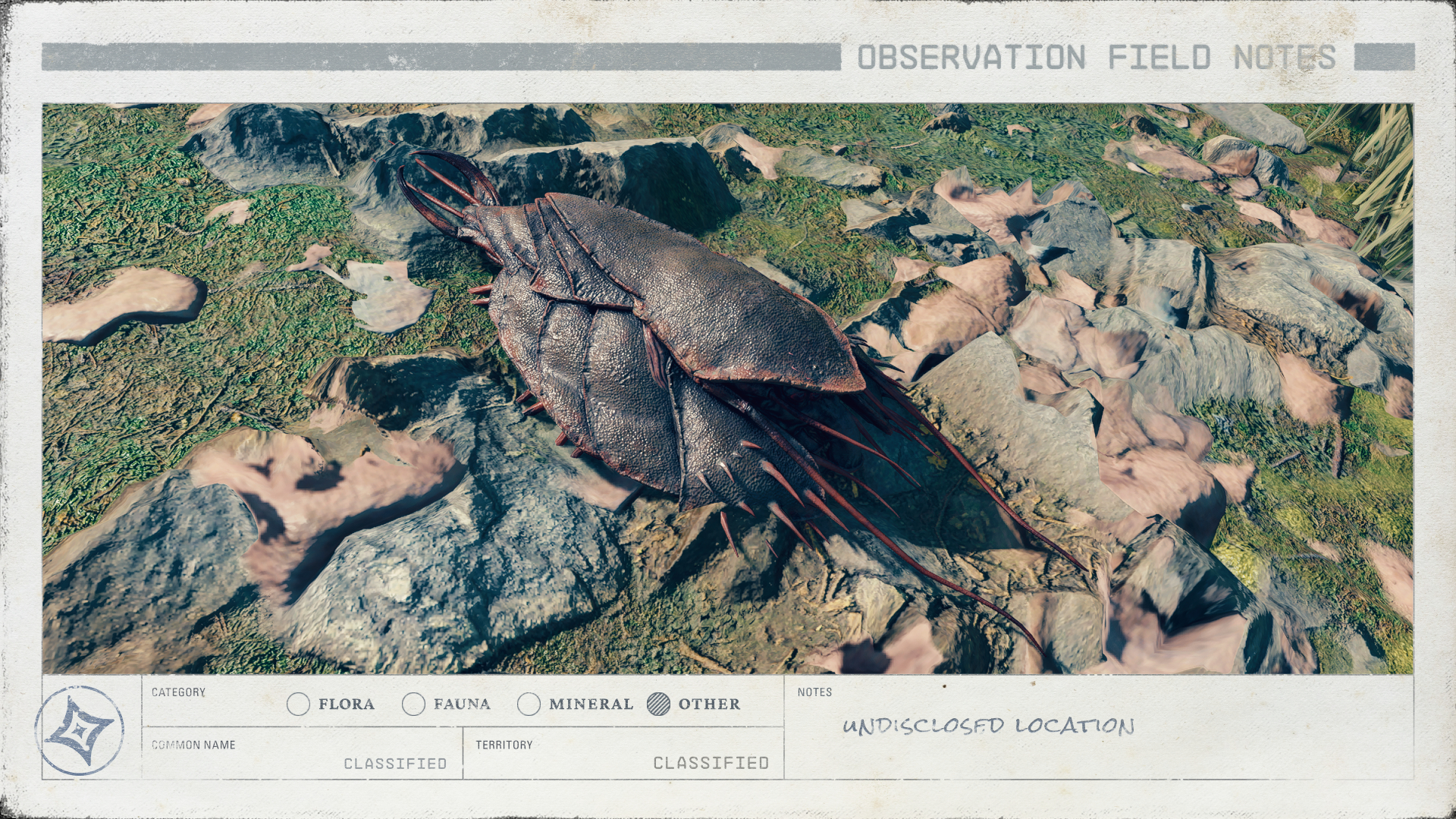Select the Flora category radio button

coord(299,704)
